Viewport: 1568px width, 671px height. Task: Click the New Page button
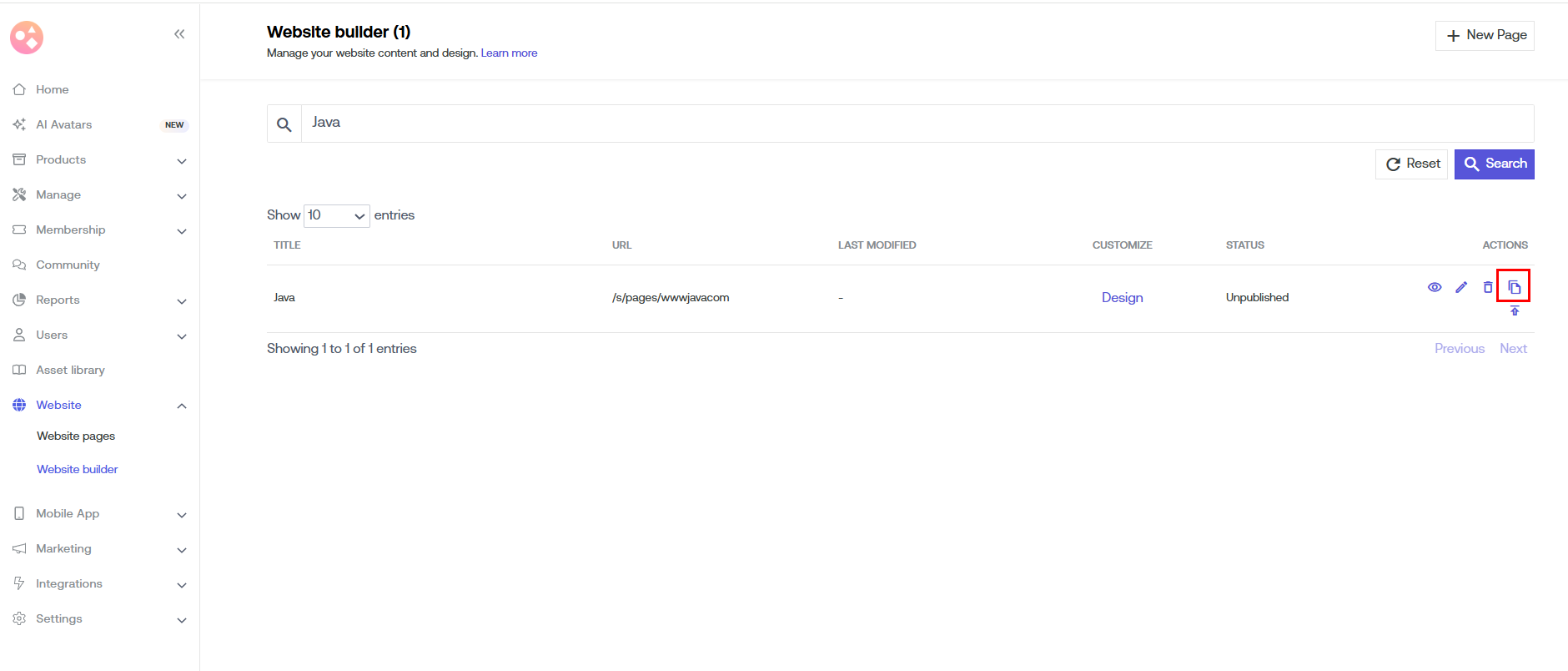pos(1485,35)
